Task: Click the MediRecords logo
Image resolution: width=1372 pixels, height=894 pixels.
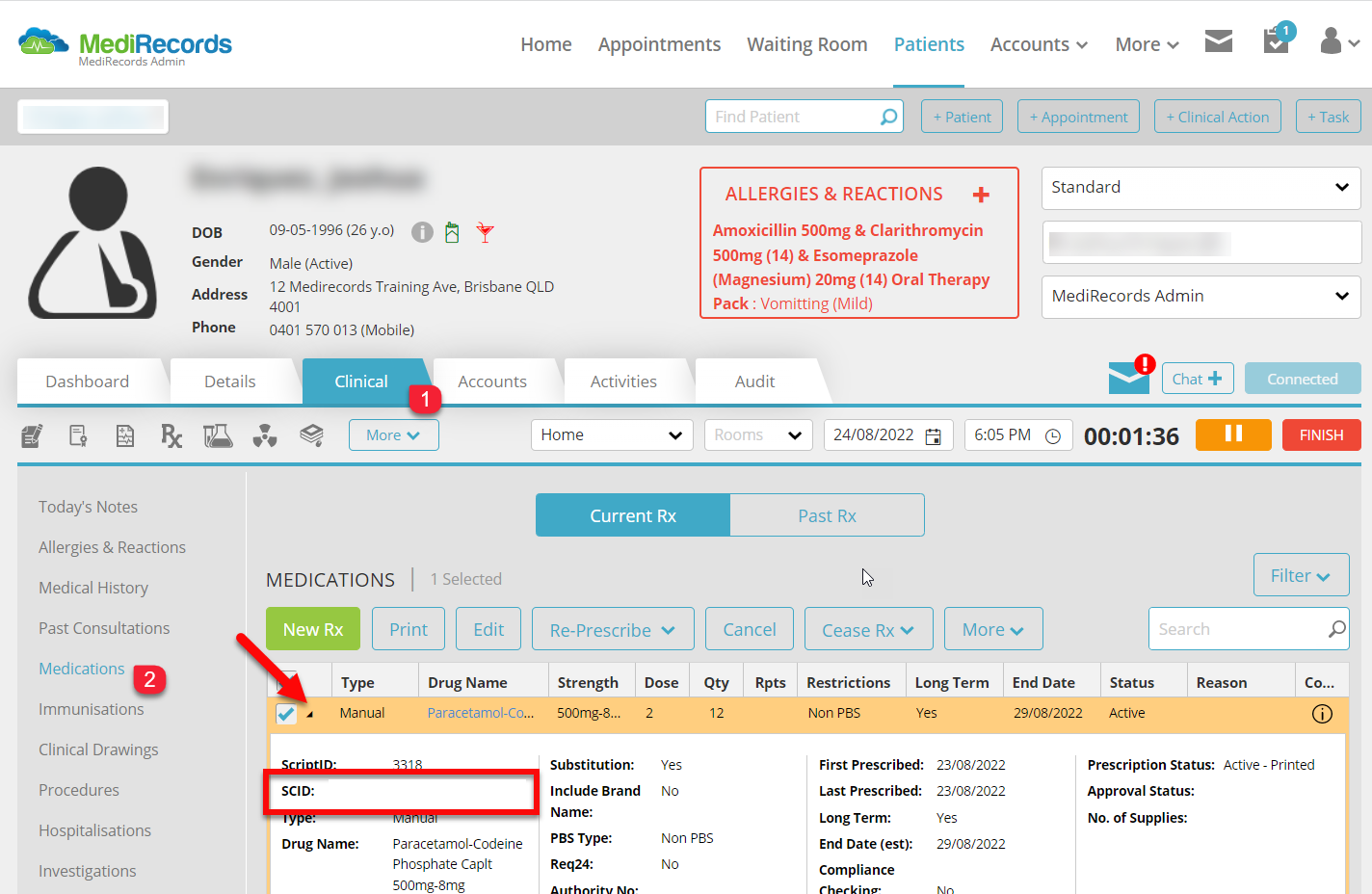Action: 125,45
